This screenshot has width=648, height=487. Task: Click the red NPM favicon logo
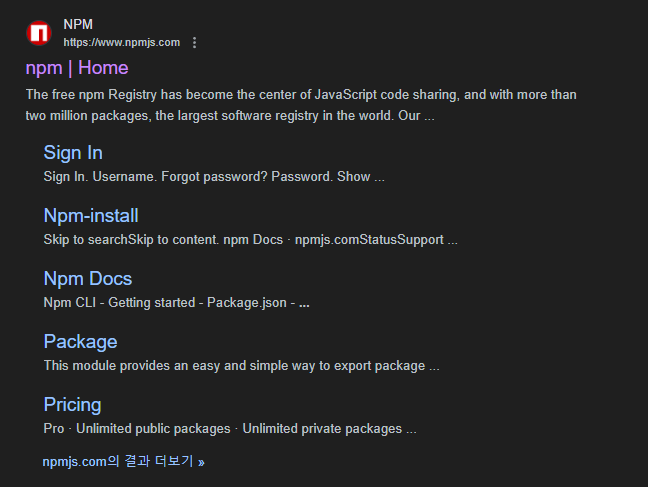pos(39,33)
